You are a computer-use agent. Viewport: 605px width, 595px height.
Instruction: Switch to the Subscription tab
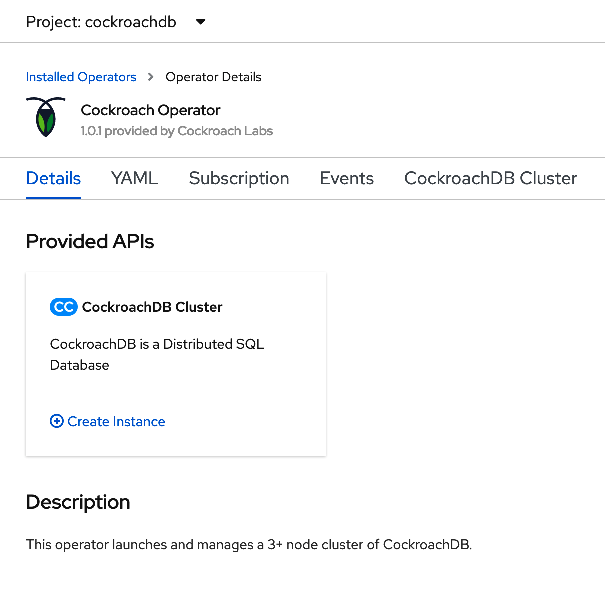[239, 179]
